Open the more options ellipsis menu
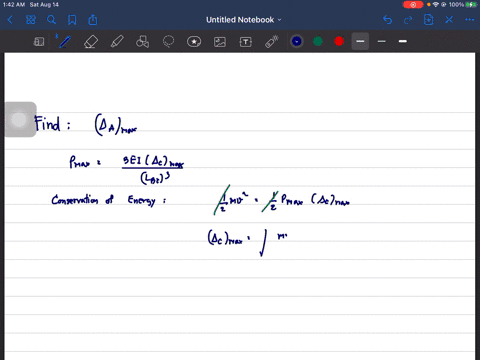This screenshot has width=480, height=360. tap(470, 20)
